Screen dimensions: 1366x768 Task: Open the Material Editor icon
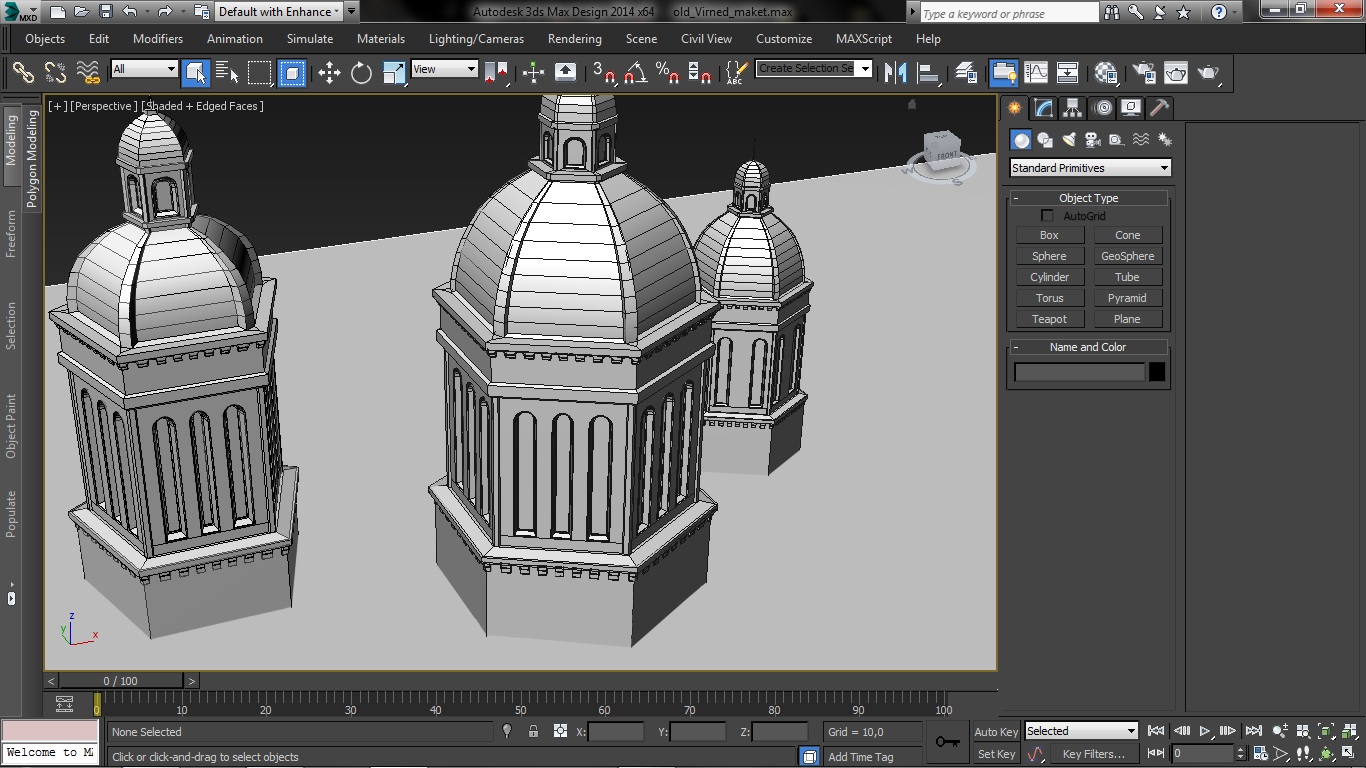point(1106,72)
